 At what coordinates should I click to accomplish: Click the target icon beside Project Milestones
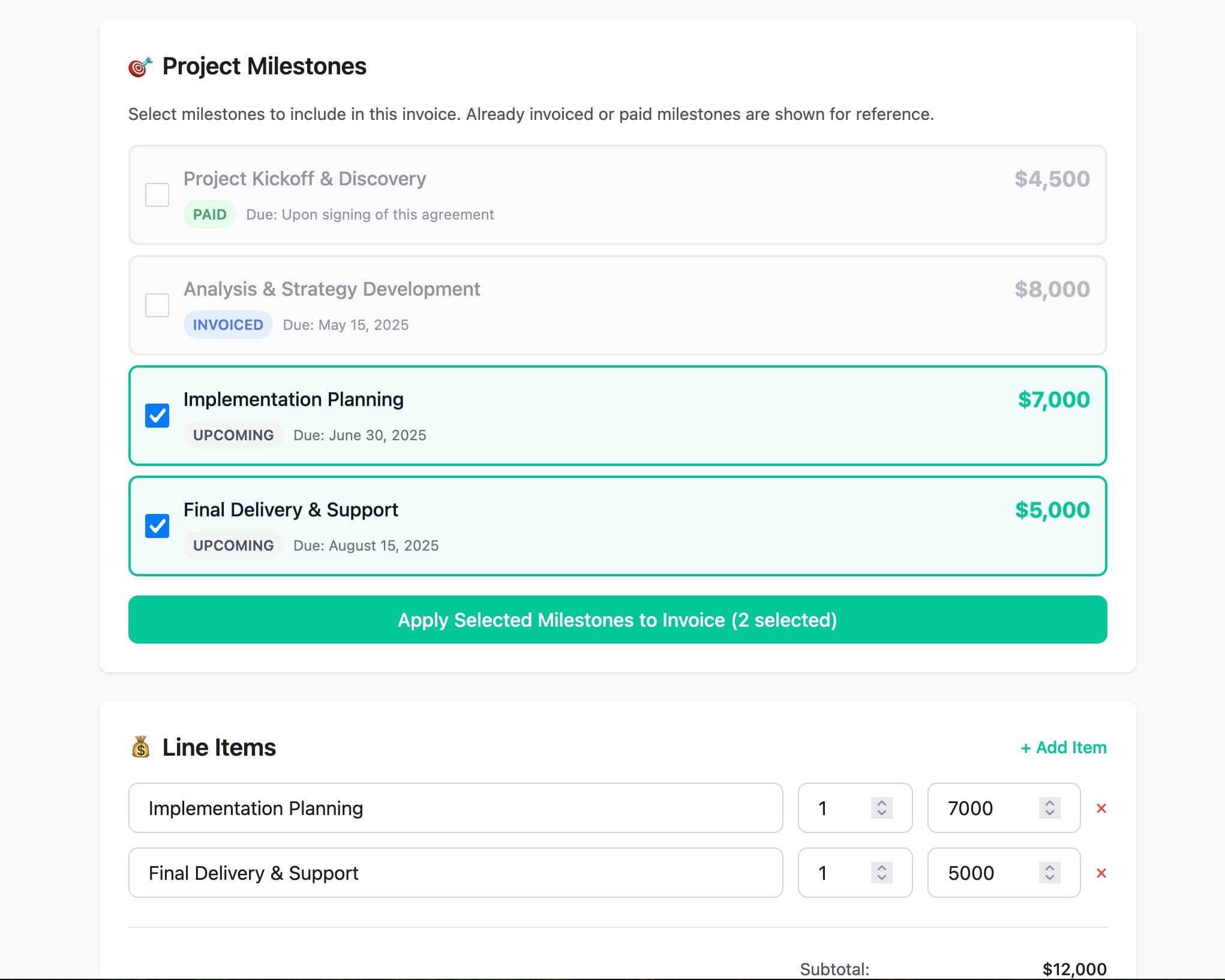tap(139, 66)
